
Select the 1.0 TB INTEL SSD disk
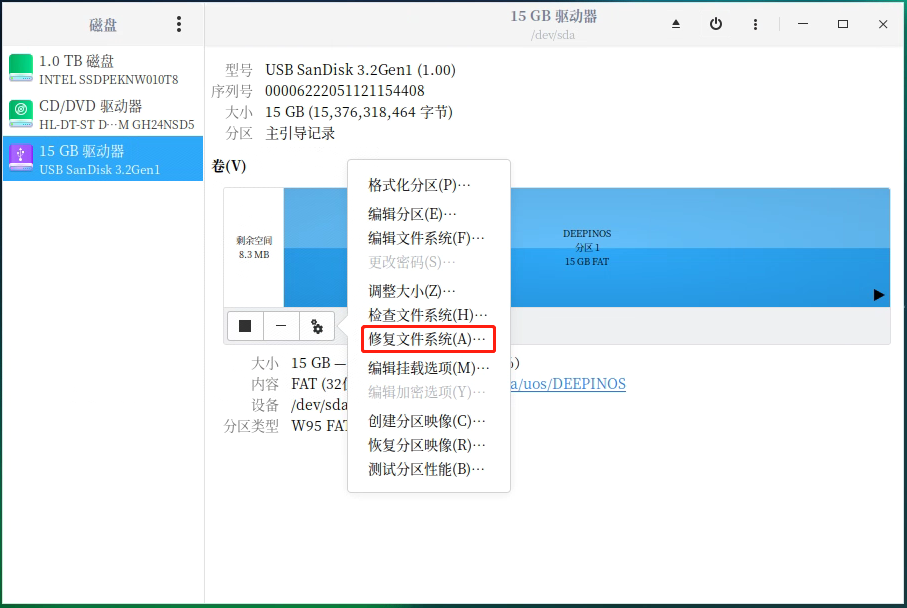click(103, 69)
